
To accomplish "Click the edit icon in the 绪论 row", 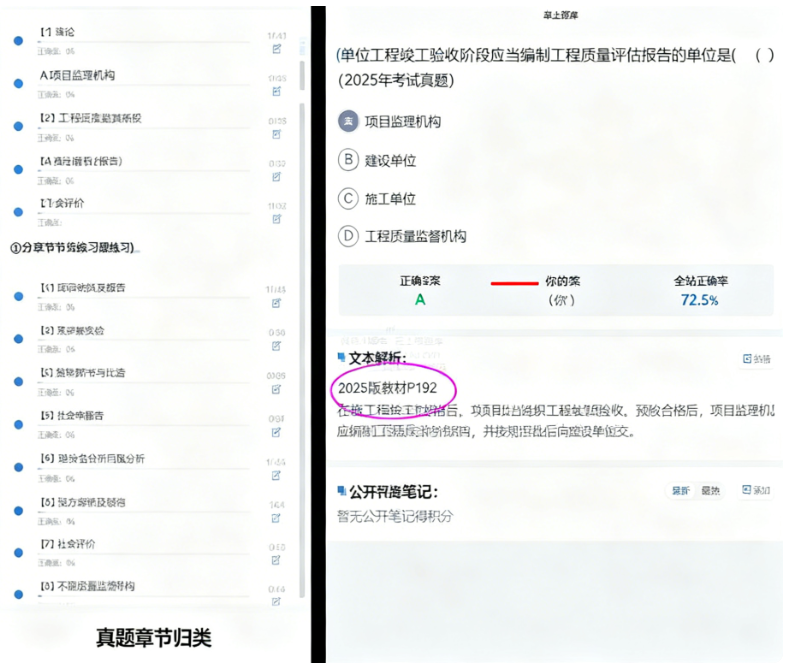I will pos(277,49).
